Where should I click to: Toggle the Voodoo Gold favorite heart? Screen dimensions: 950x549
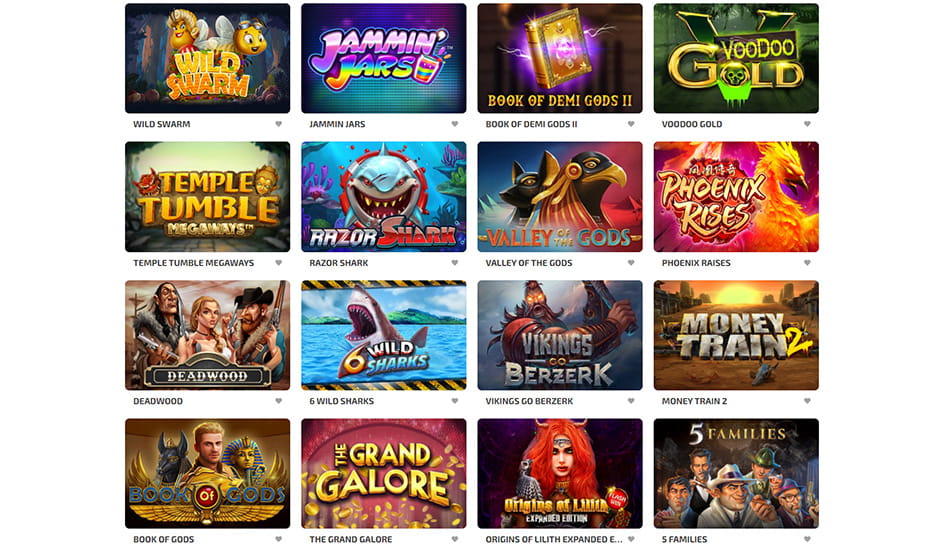click(807, 124)
